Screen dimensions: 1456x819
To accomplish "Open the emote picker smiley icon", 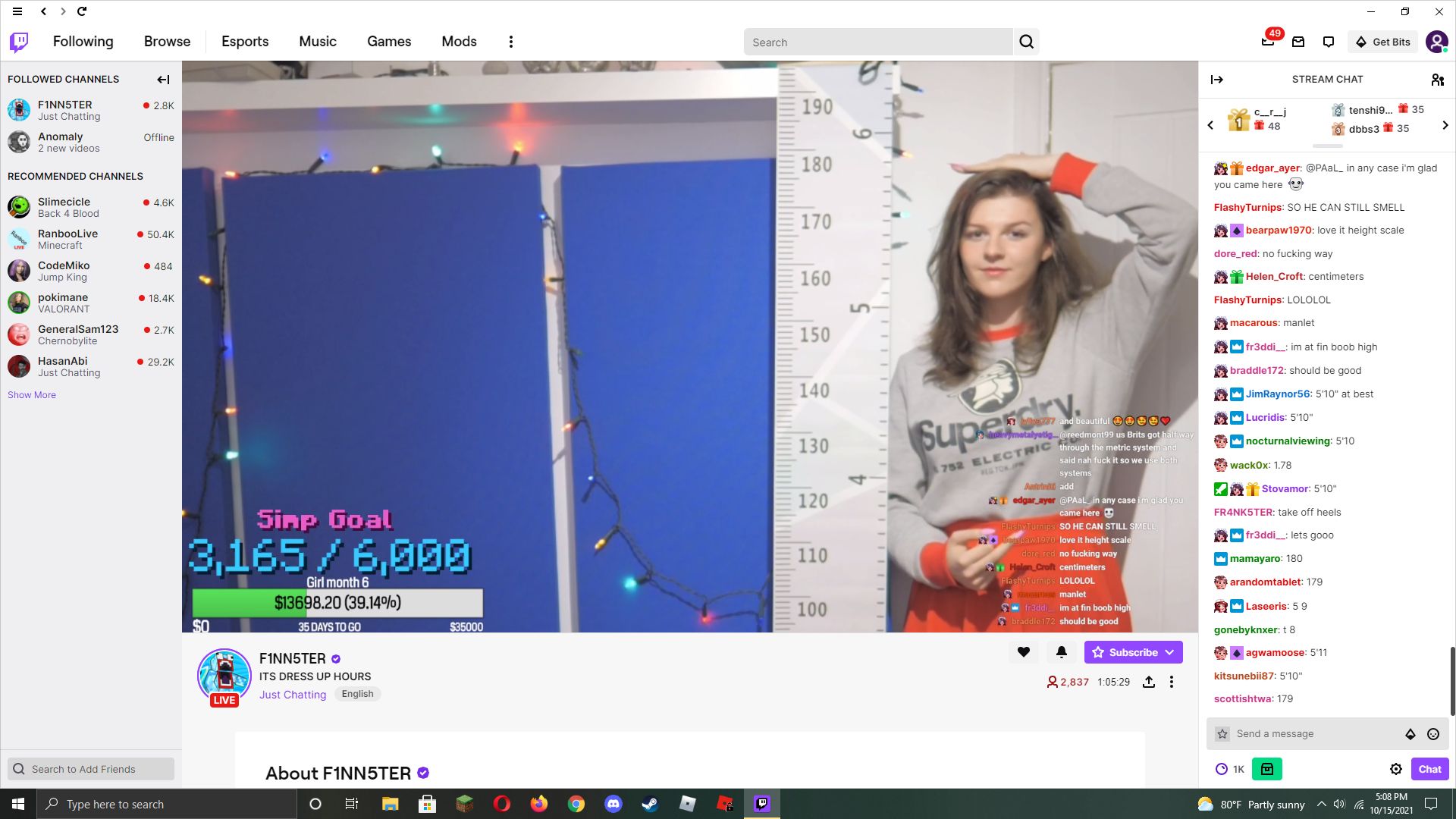I will tap(1433, 733).
